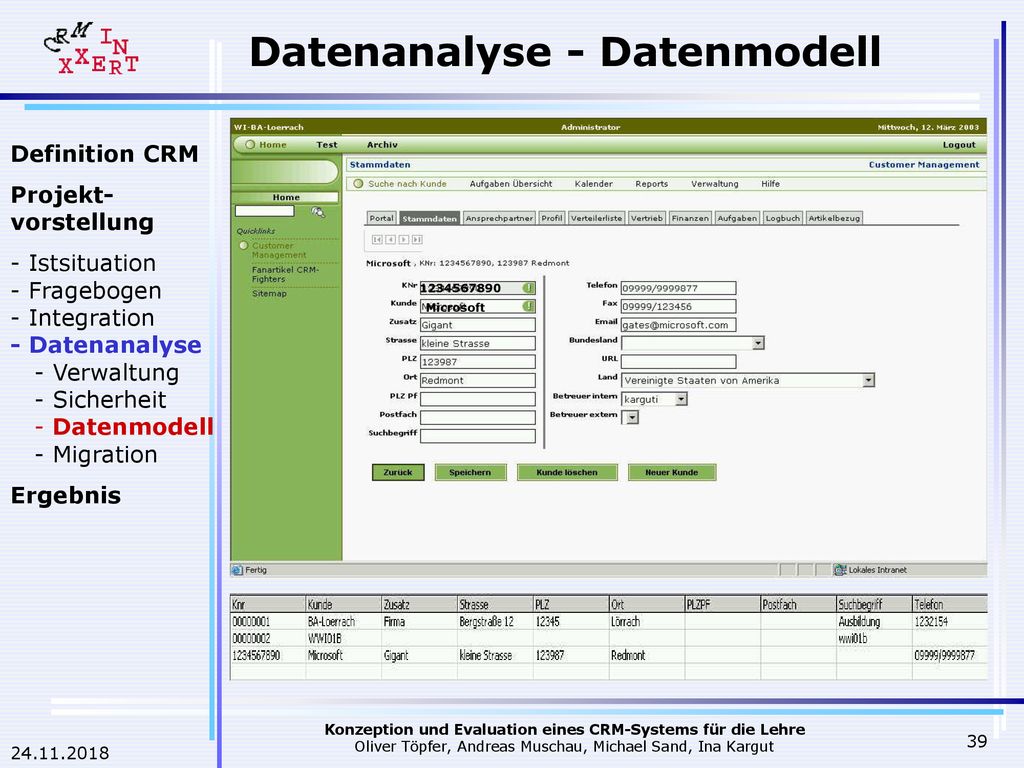Switch to the Portal tab
This screenshot has width=1024, height=768.
[x=381, y=218]
